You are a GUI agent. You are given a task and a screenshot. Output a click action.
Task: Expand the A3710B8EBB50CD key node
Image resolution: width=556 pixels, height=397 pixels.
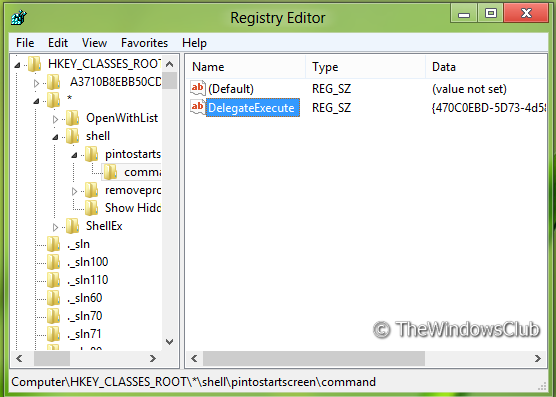(36, 83)
